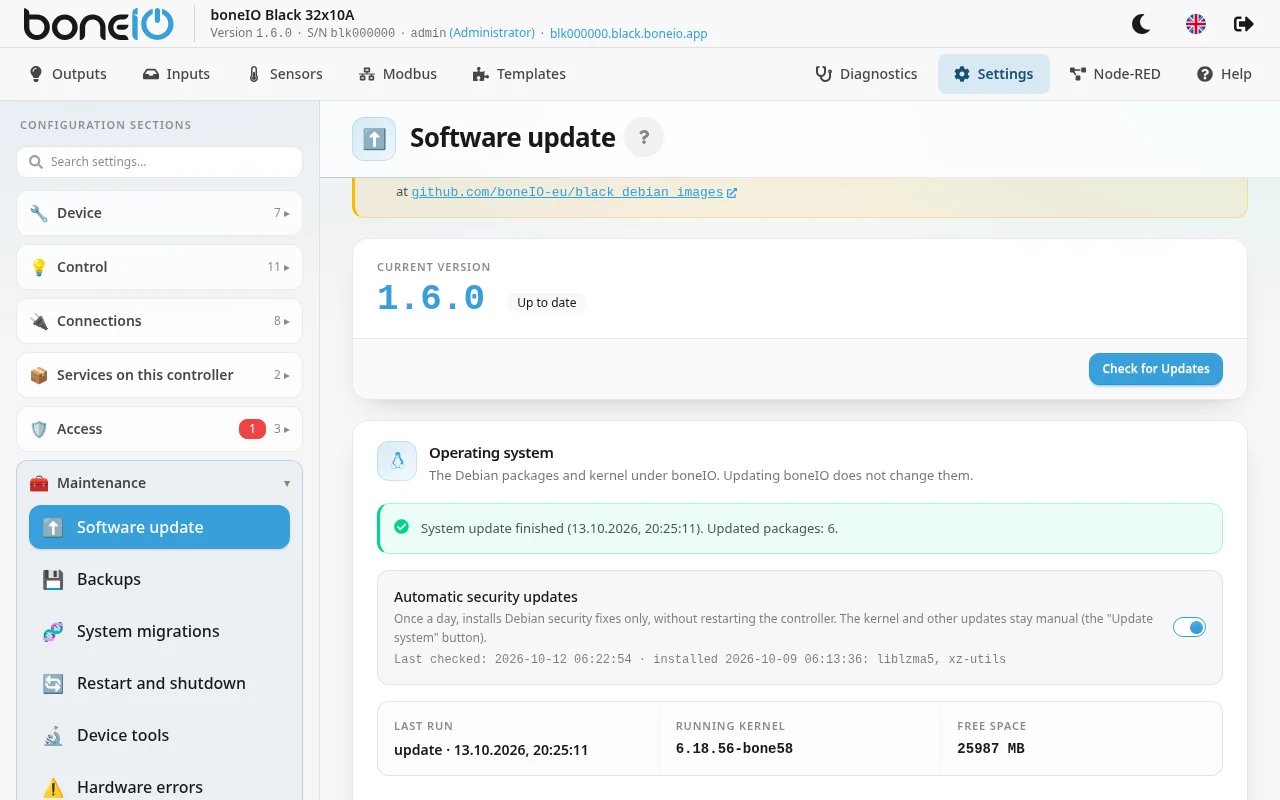Click the green checkmark in update finished banner
Screen dimensions: 1280x800
[x=402, y=527]
